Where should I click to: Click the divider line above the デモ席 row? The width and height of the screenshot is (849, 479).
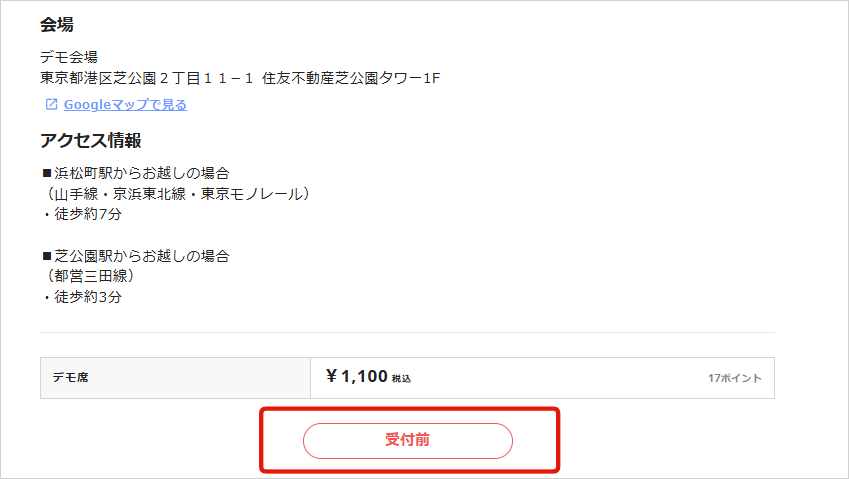[407, 332]
